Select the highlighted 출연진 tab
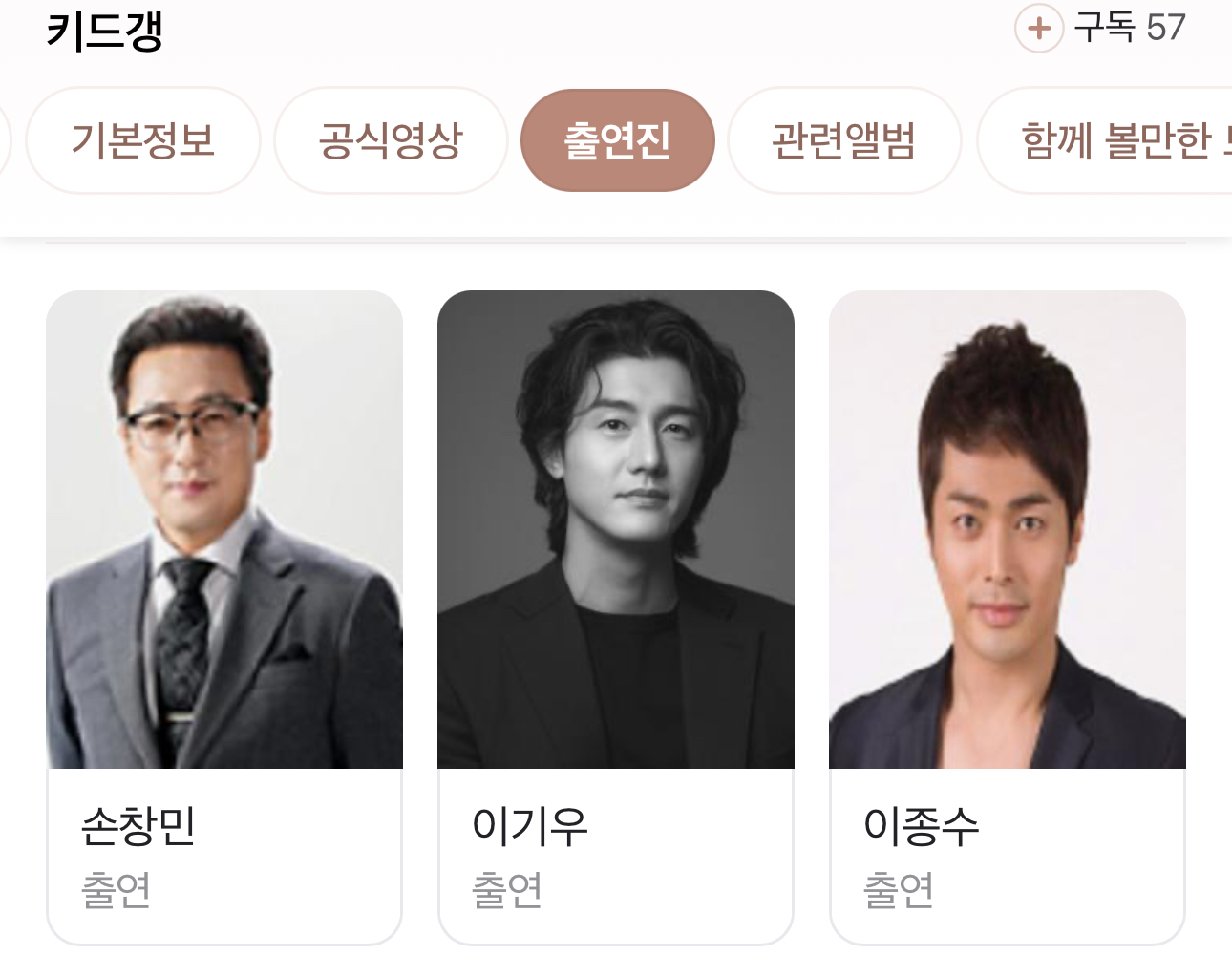Viewport: 1232px width, 956px height. point(618,140)
